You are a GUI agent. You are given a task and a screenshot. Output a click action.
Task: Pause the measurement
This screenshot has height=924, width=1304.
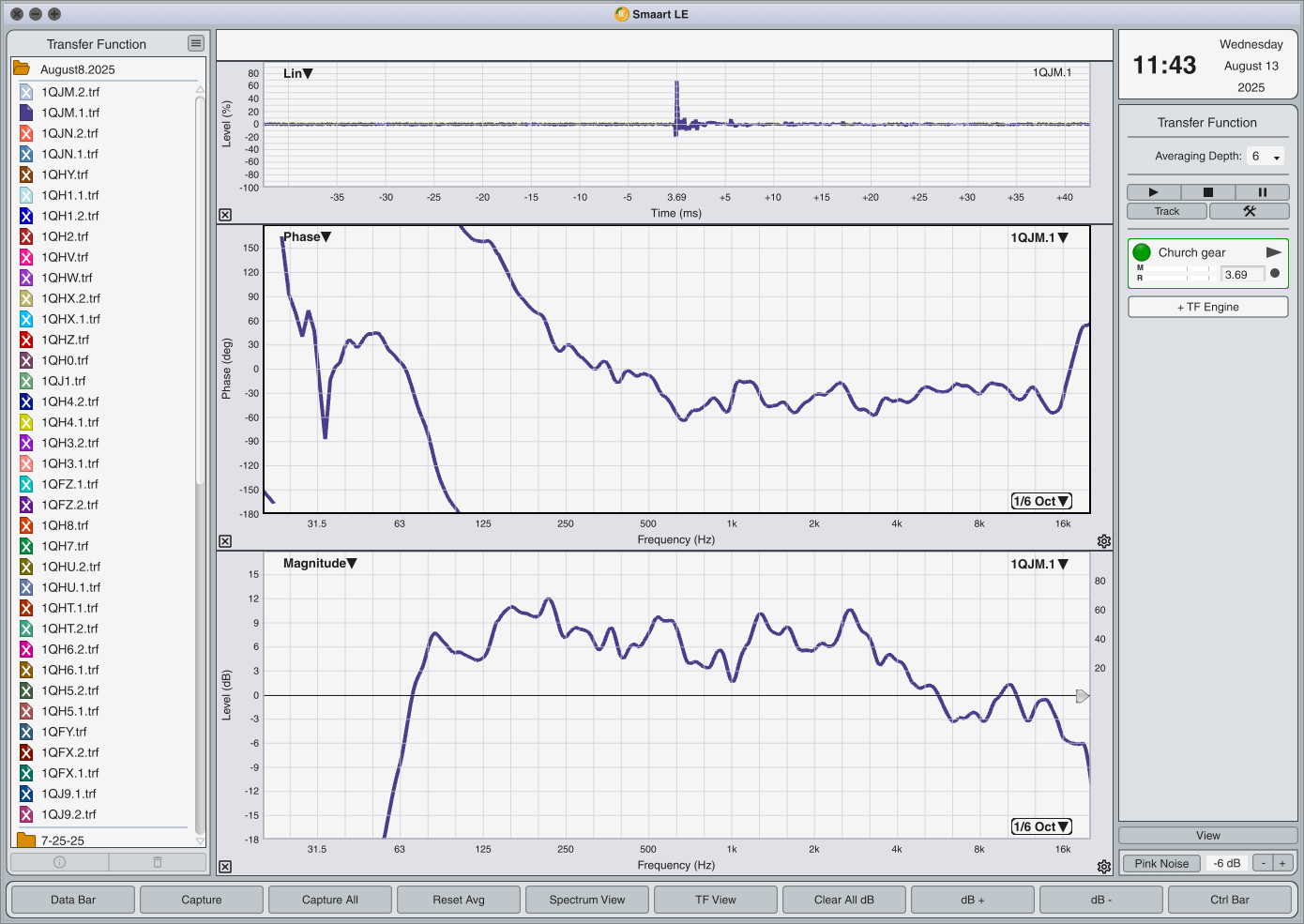(x=1263, y=192)
